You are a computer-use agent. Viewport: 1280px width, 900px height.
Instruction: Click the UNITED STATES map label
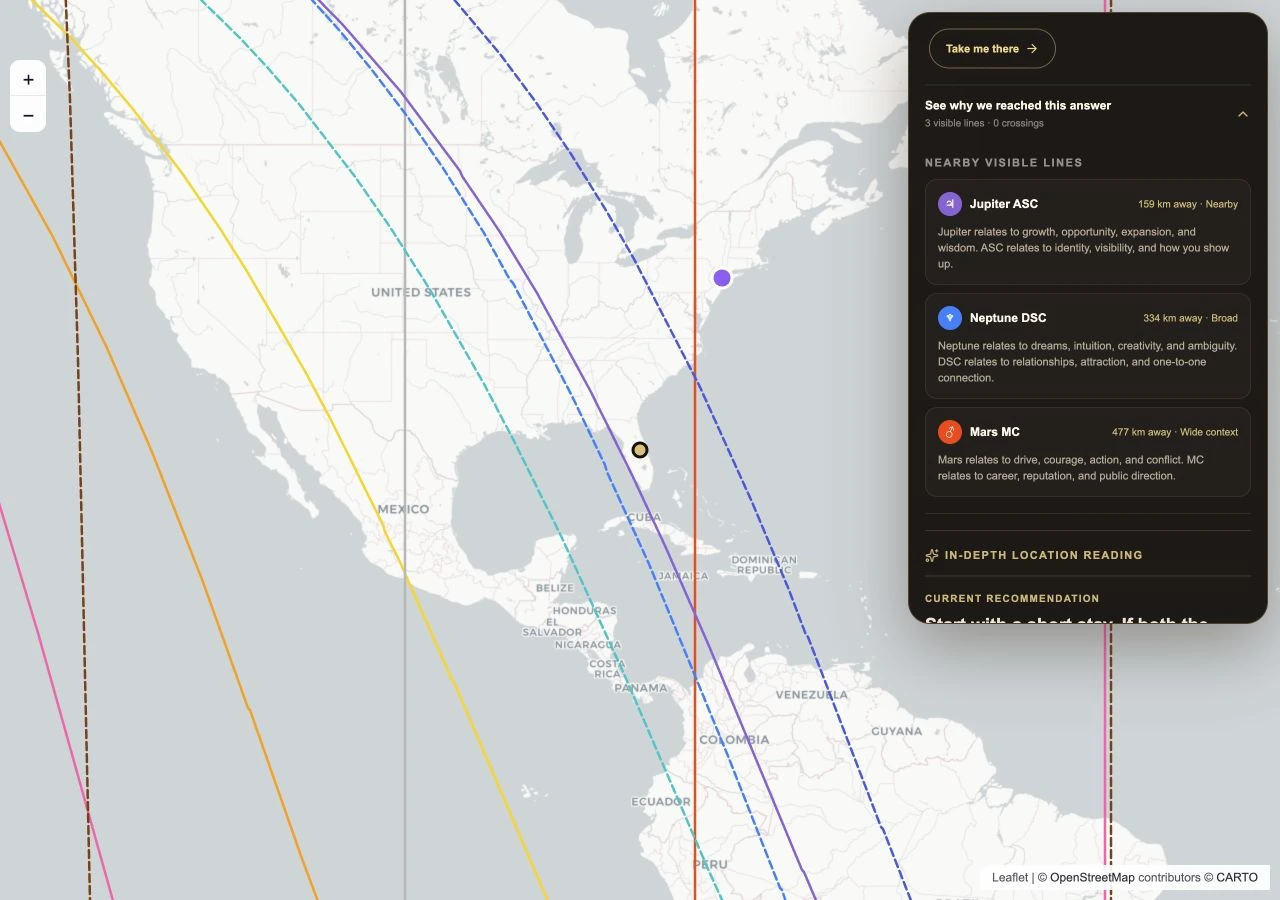pyautogui.click(x=421, y=292)
